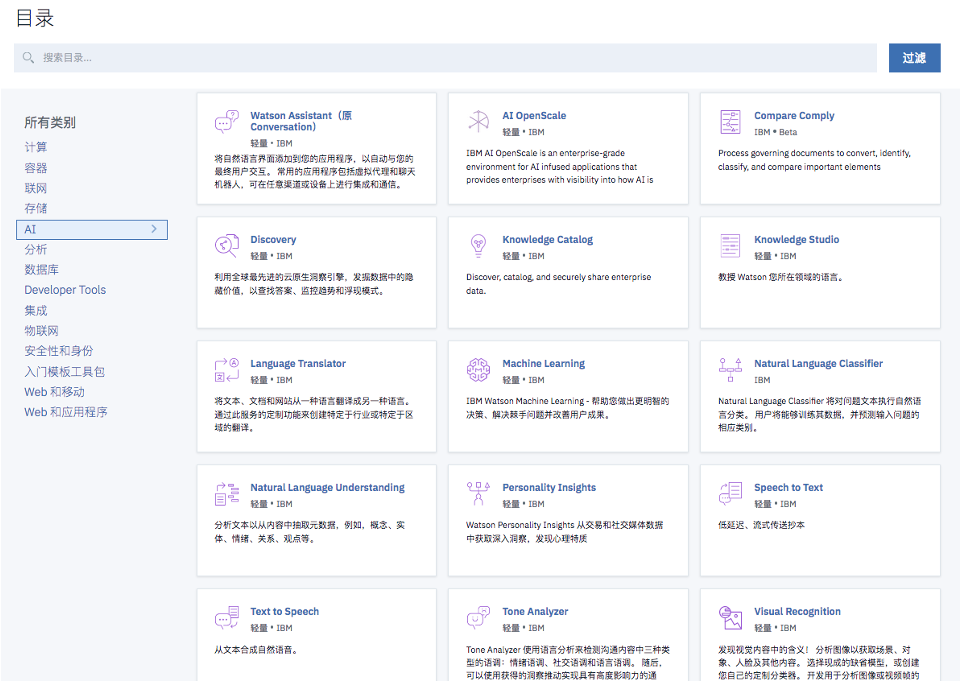Image resolution: width=960 pixels, height=682 pixels.
Task: Click the Speech to Text icon
Action: (x=730, y=493)
